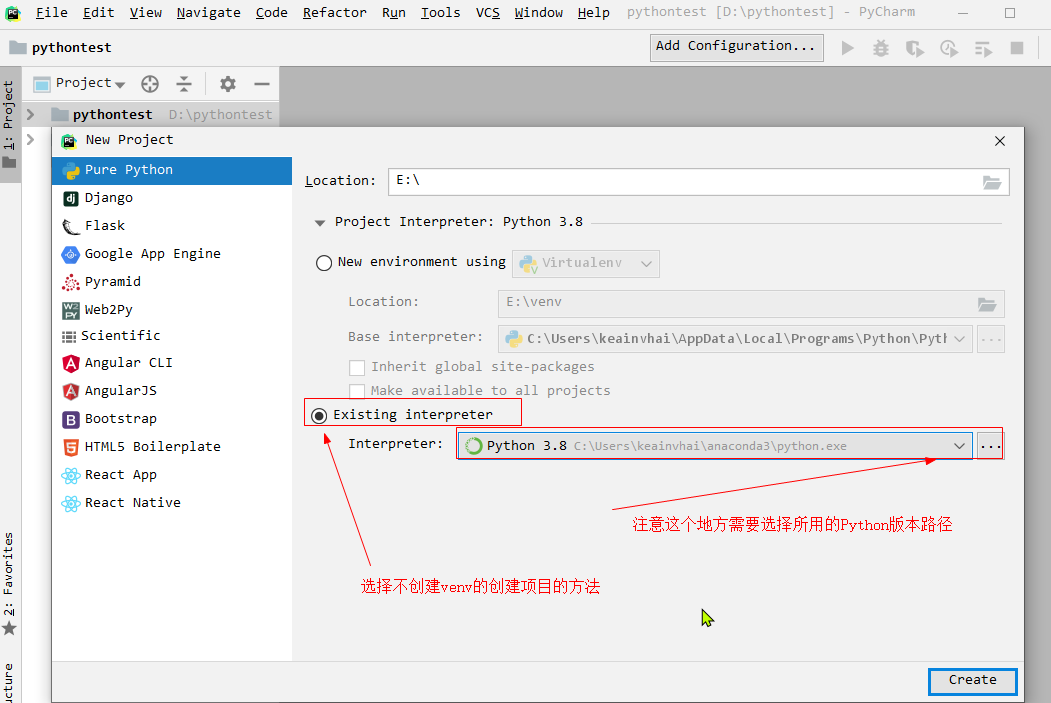The width and height of the screenshot is (1051, 703).
Task: Expand the pythontest tree node
Action: coord(31,115)
